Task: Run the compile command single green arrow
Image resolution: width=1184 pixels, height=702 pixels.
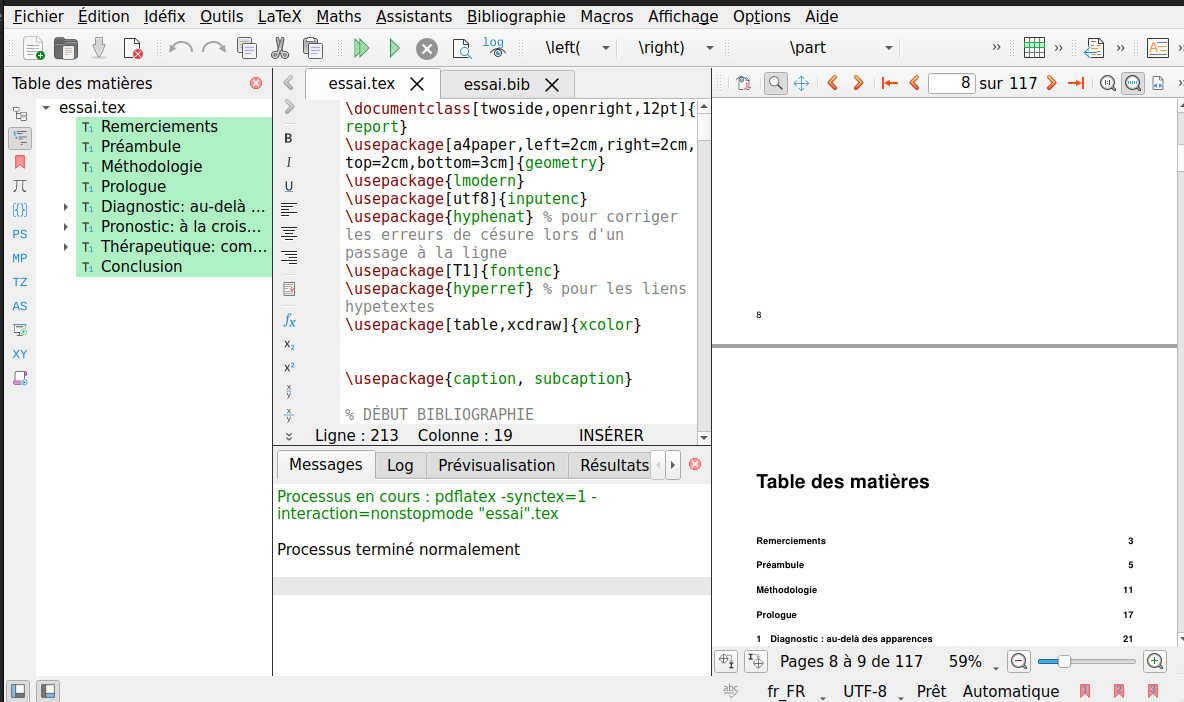Action: (393, 48)
